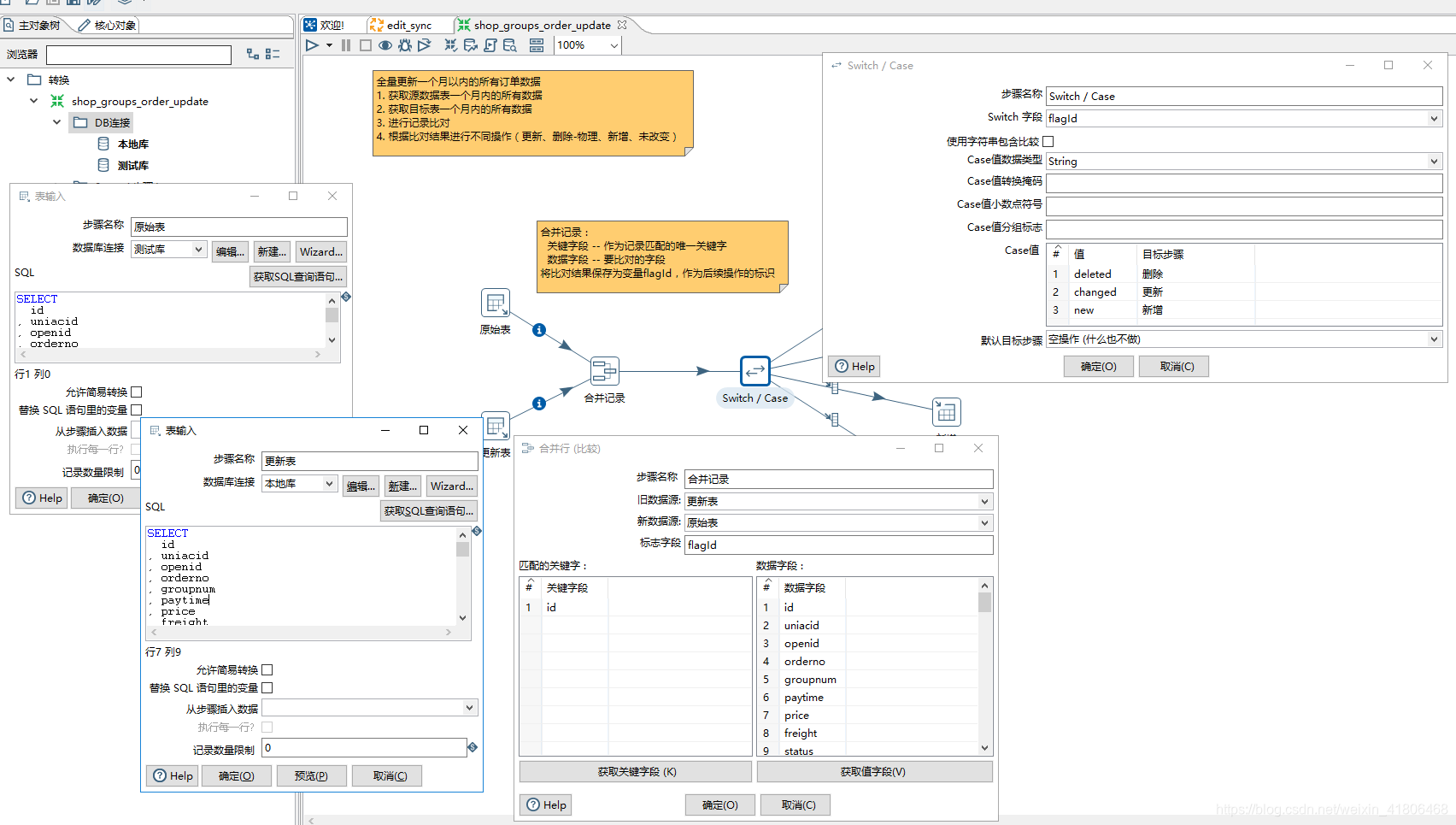1456x825 pixels.
Task: Switch to the 核心对象 tab
Action: [108, 26]
